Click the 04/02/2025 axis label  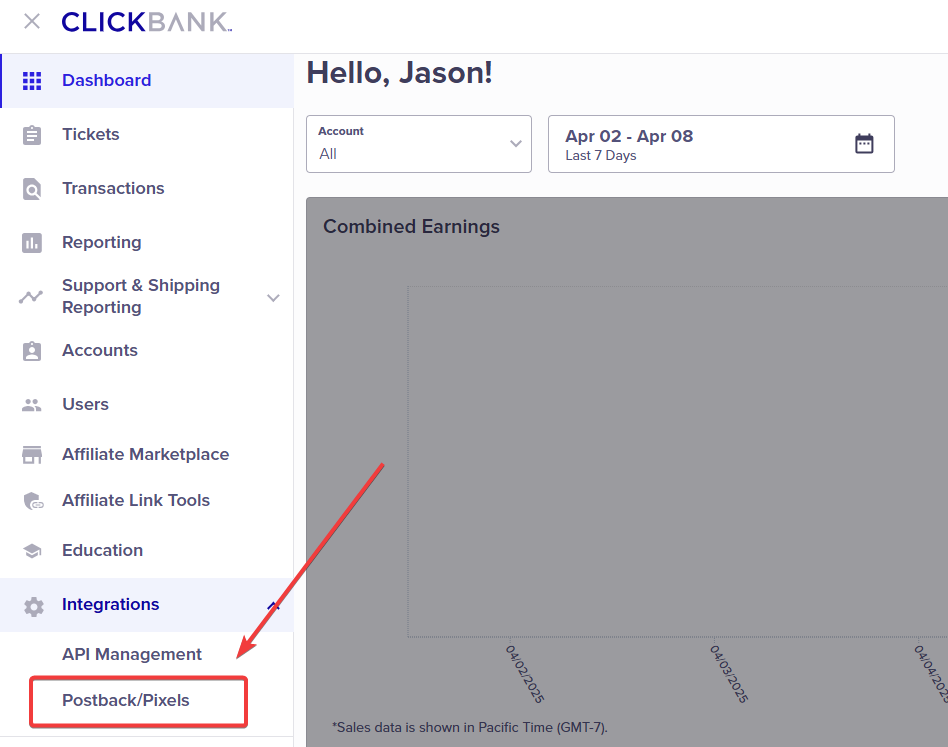tap(525, 673)
